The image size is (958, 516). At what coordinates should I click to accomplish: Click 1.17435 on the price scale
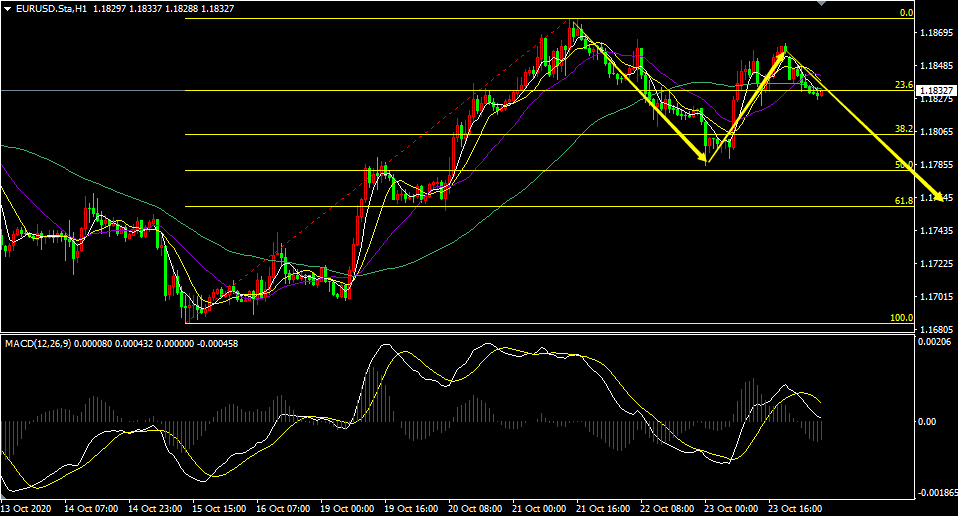click(x=937, y=230)
